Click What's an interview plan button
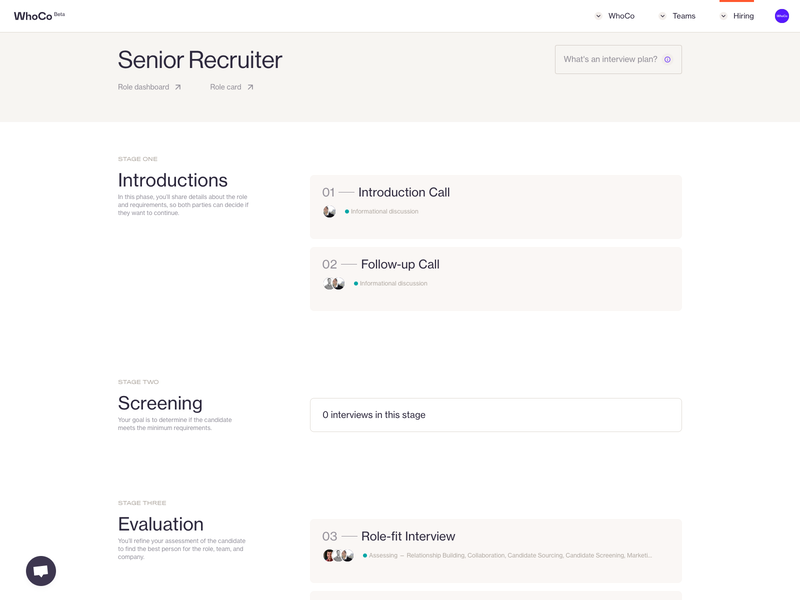 tap(618, 59)
